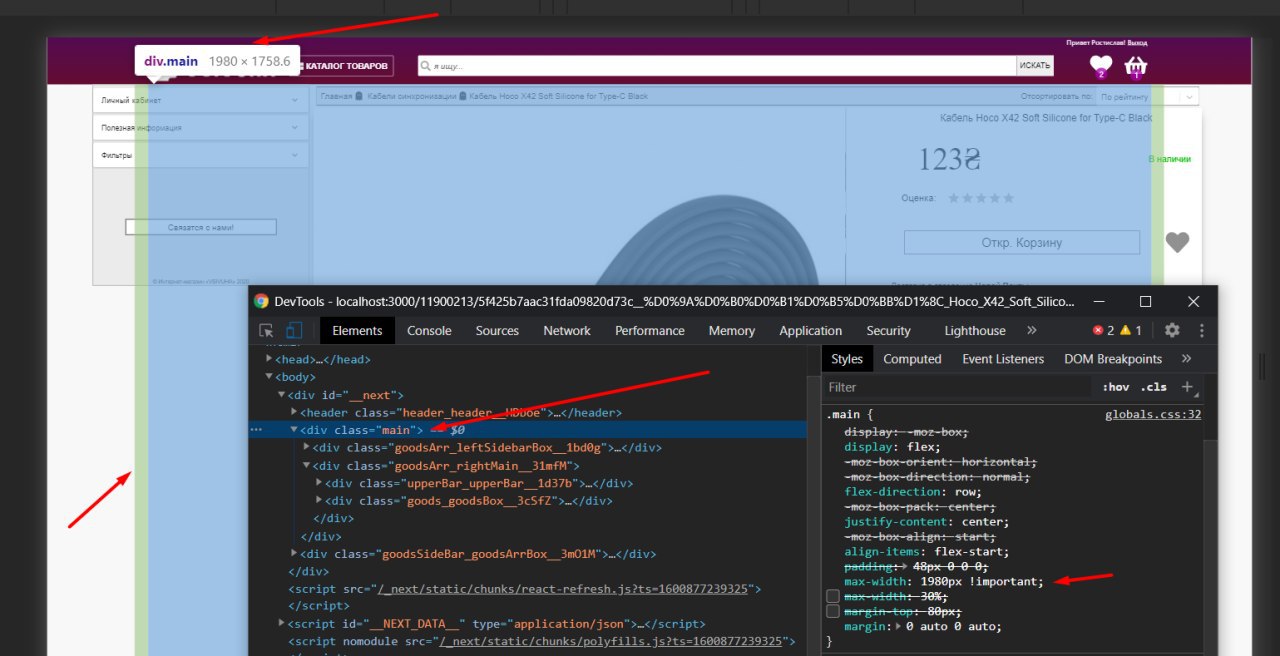The image size is (1280, 656).
Task: Click the gray favorite heart beside the product
Action: (1178, 242)
